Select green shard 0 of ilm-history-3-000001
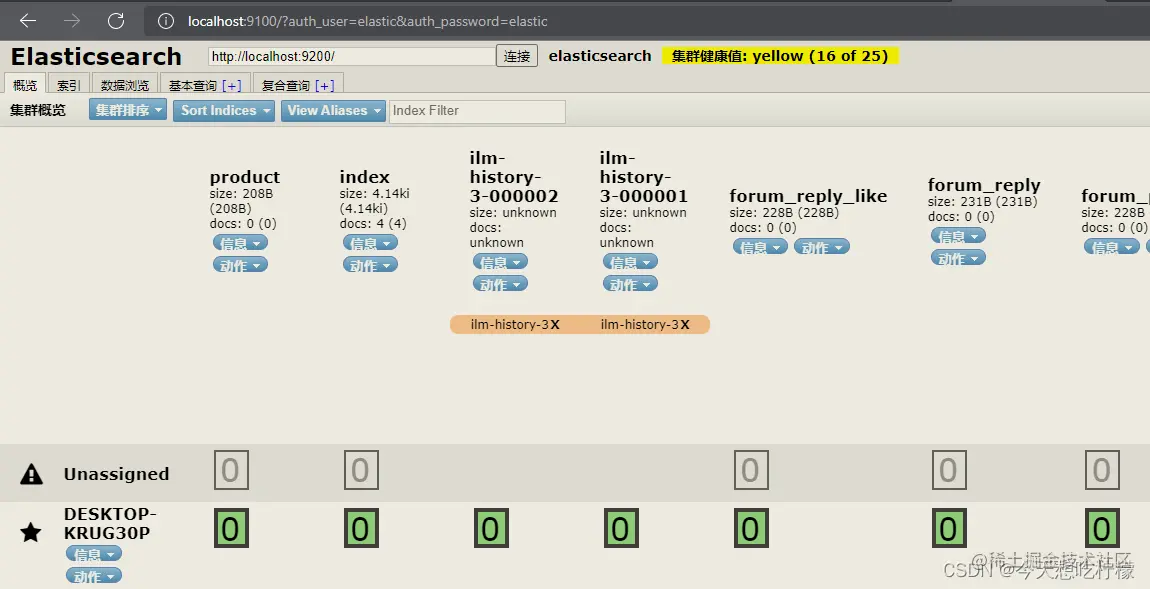The width and height of the screenshot is (1150, 589). [x=621, y=528]
